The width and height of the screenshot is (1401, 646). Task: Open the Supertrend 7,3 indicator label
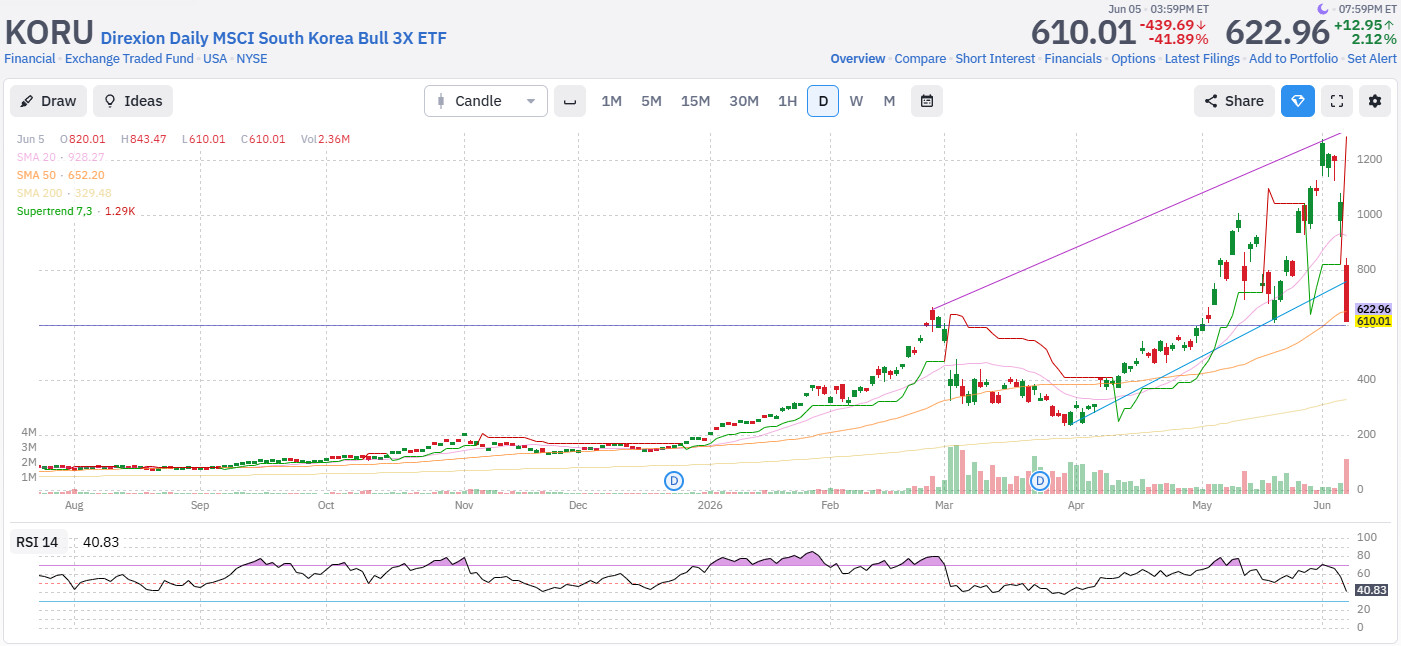(54, 211)
